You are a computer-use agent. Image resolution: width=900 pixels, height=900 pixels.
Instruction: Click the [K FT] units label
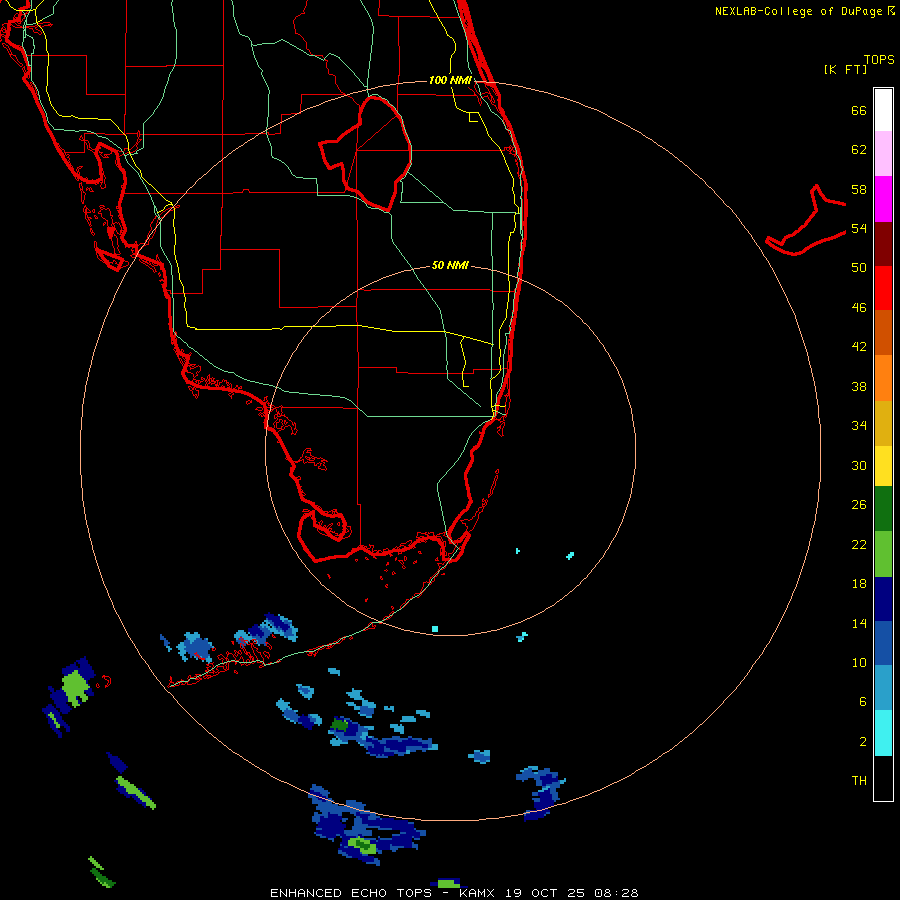845,69
